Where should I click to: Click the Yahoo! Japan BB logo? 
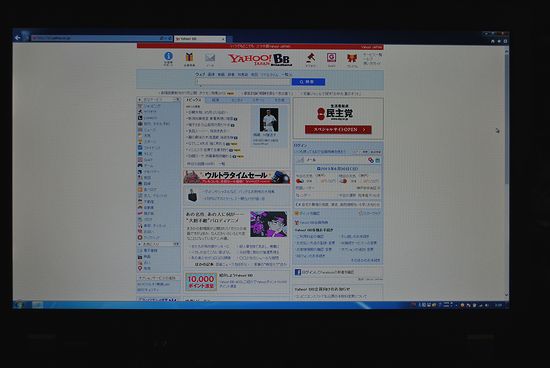(260, 60)
